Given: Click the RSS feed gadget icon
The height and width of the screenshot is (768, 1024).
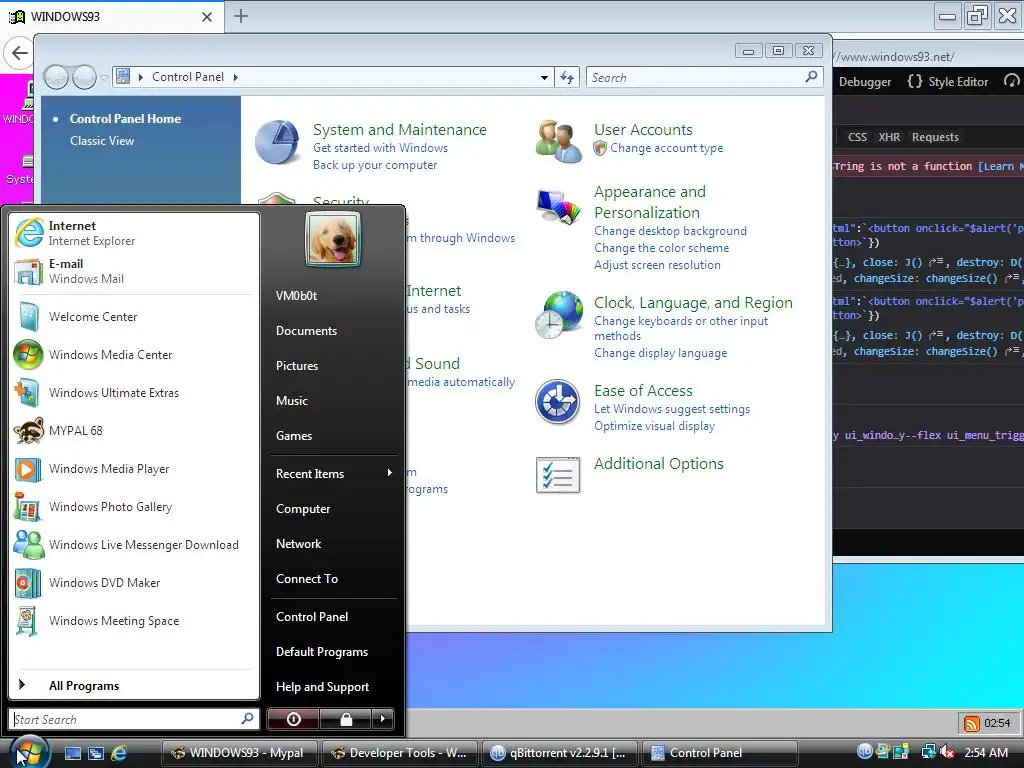Looking at the screenshot, I should [972, 723].
